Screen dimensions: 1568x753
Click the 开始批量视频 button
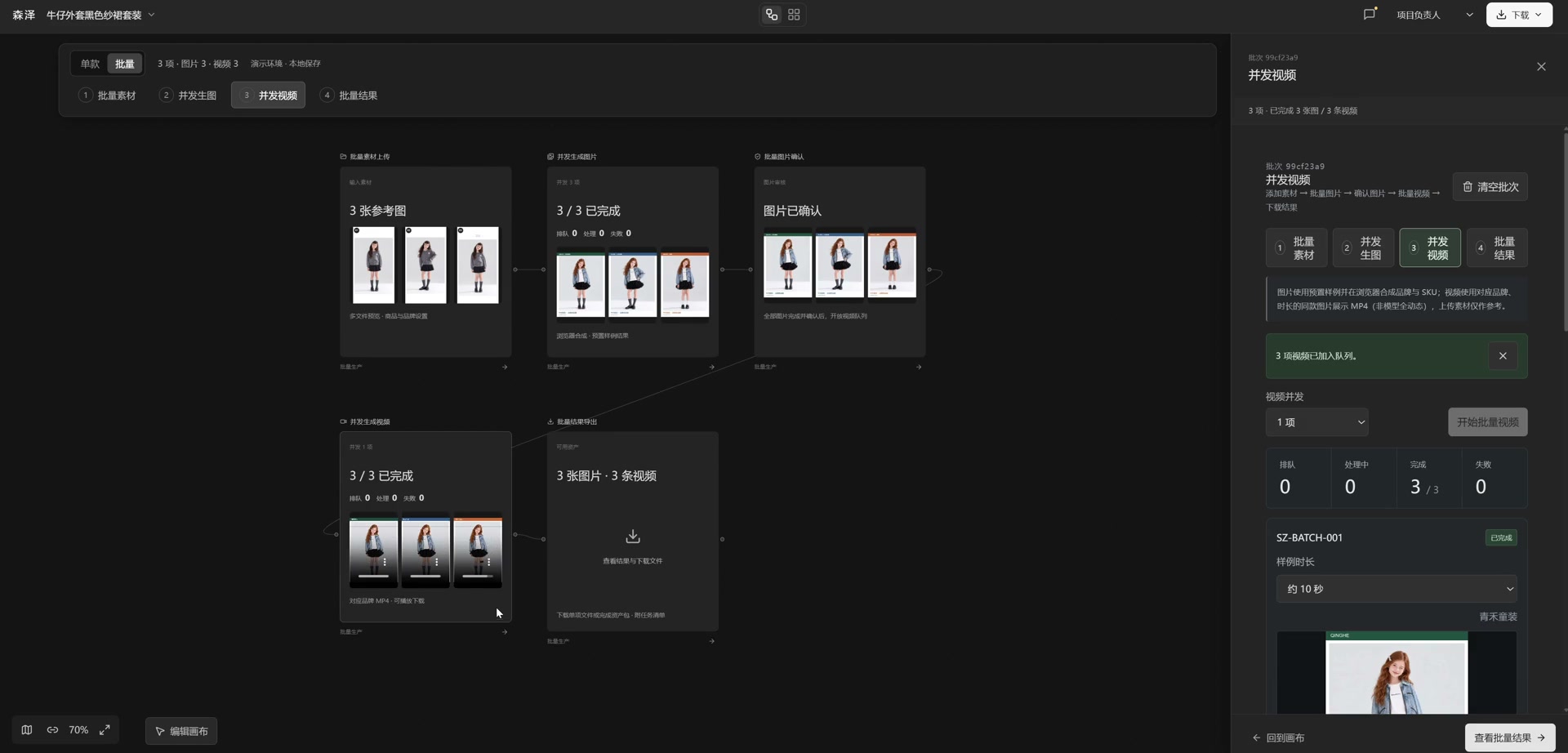pos(1488,422)
